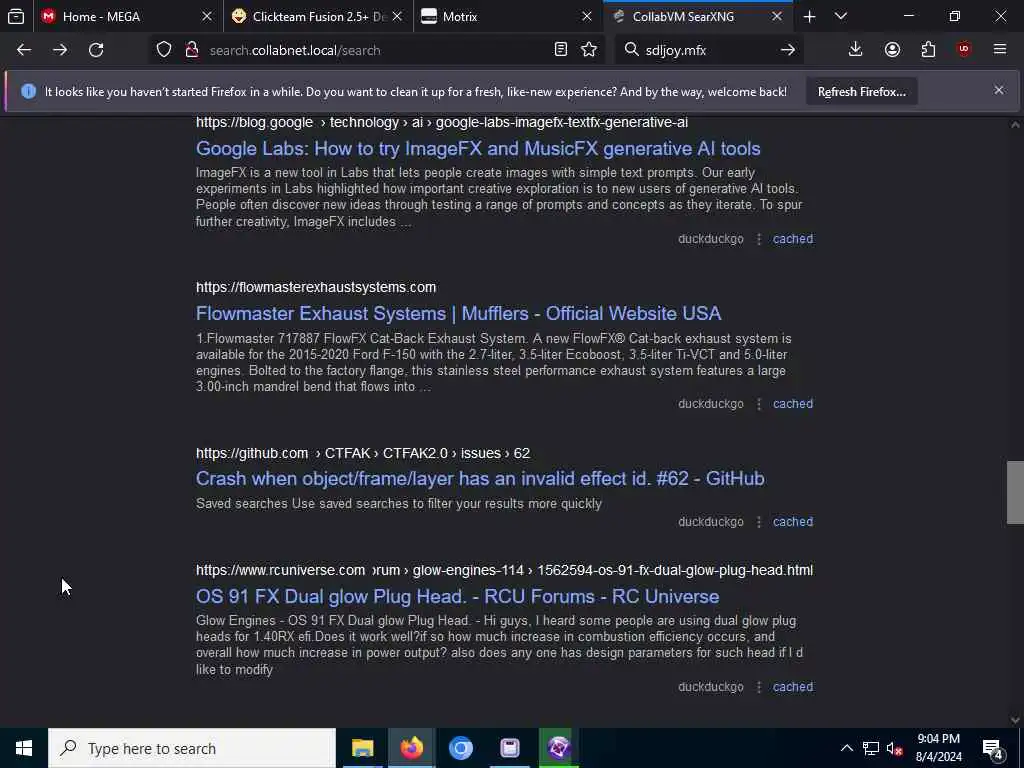Click the Firefox taskbar icon
This screenshot has width=1024, height=768.
(x=411, y=748)
